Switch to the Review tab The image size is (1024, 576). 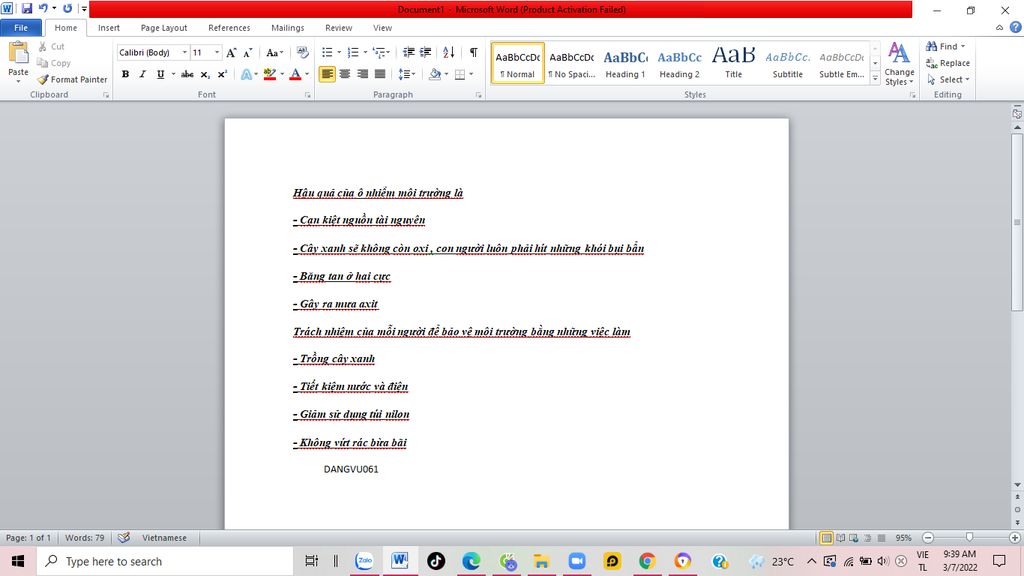338,27
